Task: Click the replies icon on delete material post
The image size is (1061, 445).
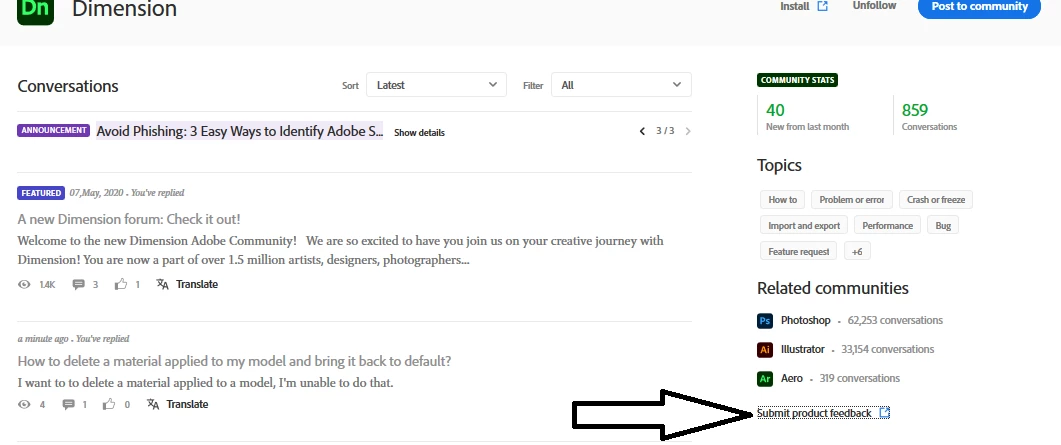Action: coord(68,404)
